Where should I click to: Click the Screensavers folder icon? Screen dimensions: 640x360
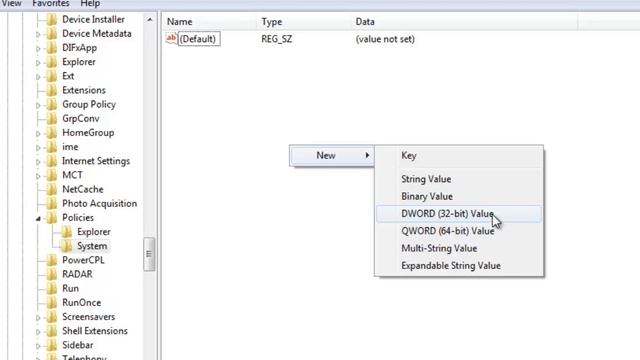click(52, 317)
